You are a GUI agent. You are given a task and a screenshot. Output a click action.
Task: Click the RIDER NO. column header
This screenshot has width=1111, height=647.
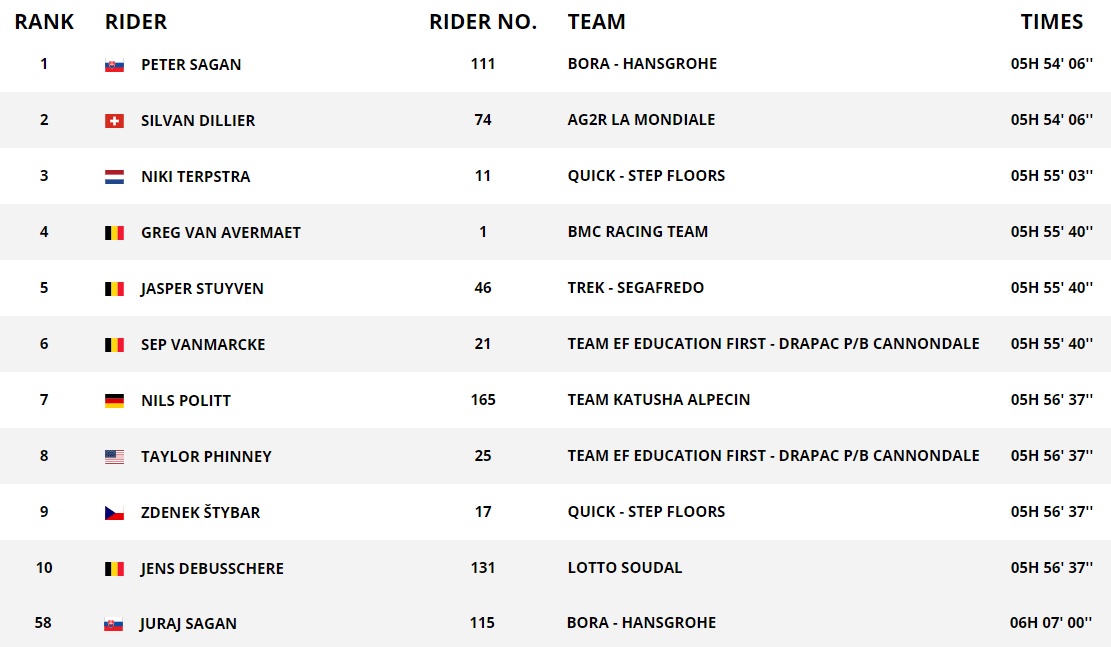tap(483, 22)
